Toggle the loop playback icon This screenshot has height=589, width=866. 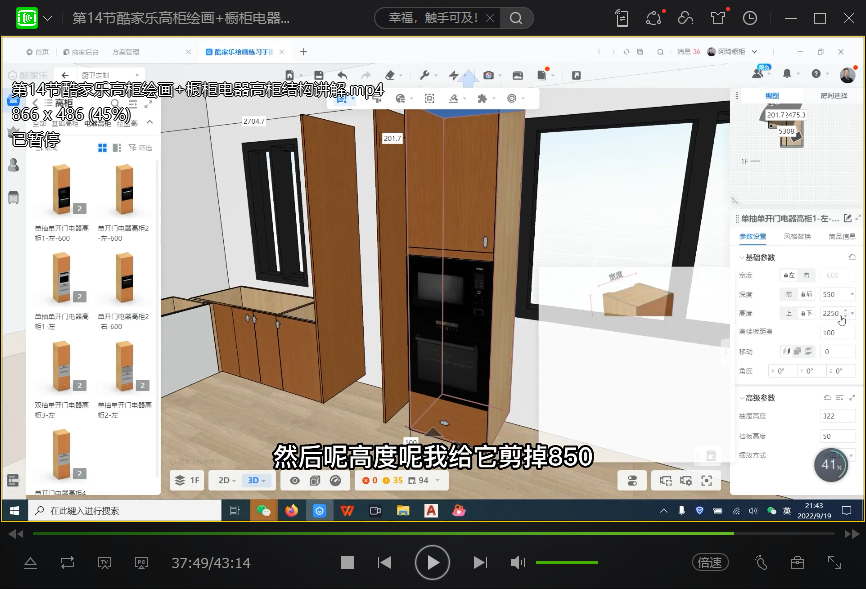tap(67, 563)
